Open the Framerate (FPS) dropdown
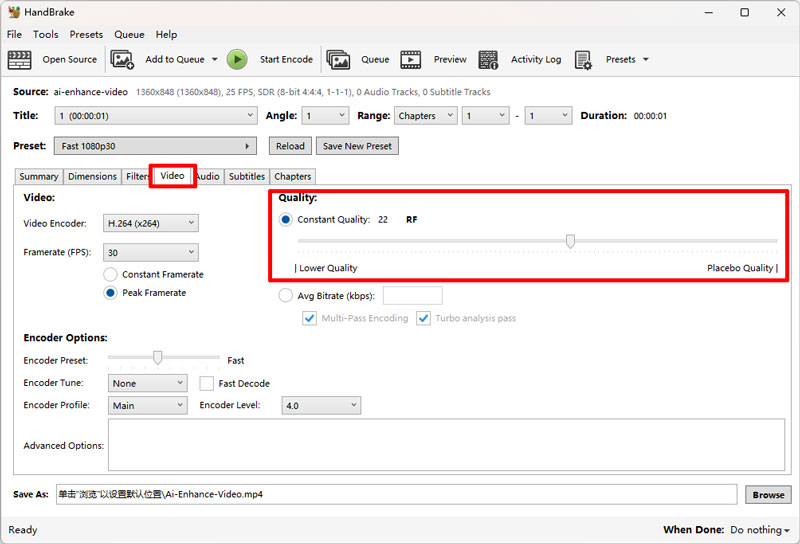This screenshot has width=800, height=544. pyautogui.click(x=151, y=253)
